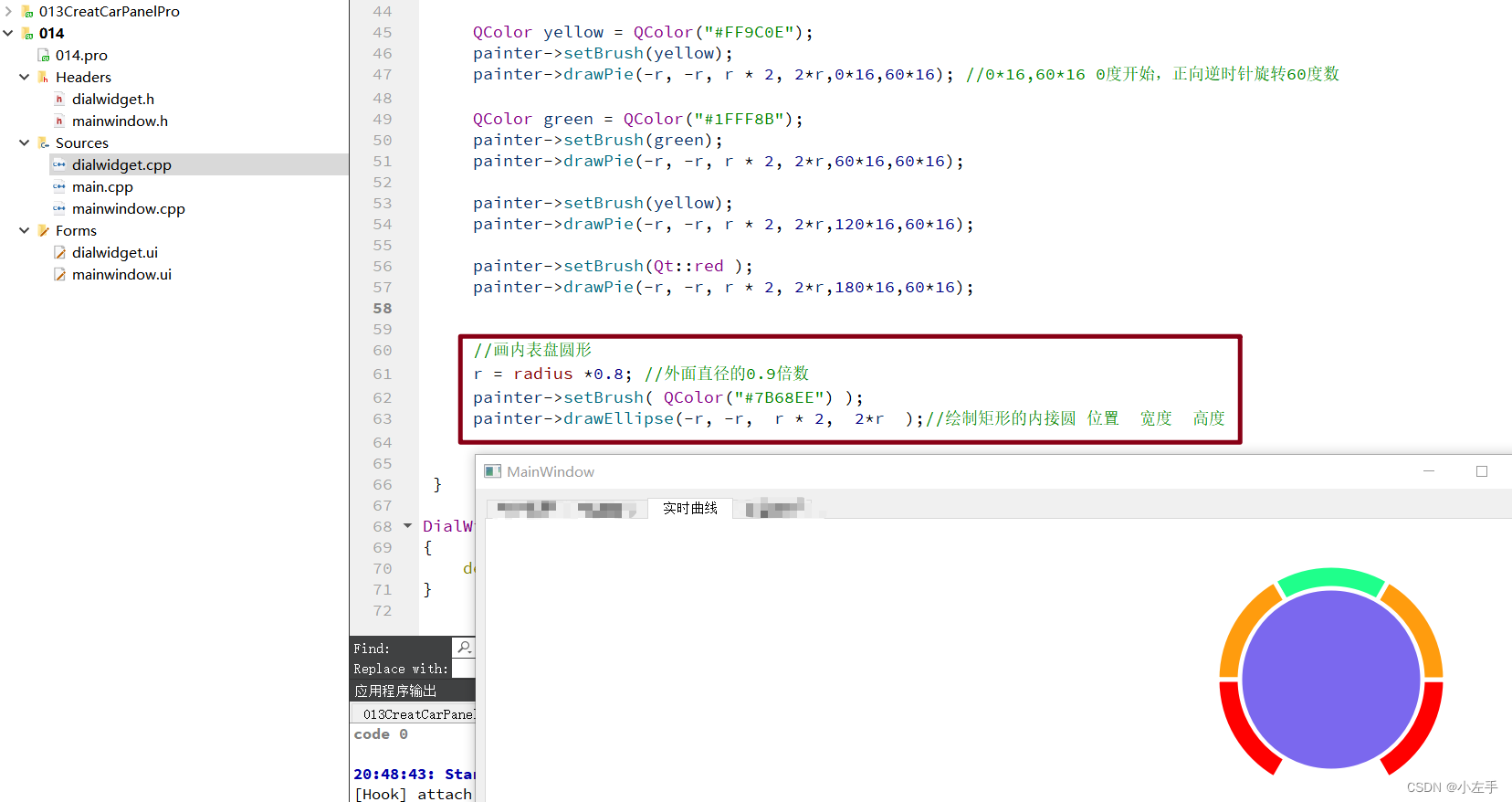
Task: Open 014.pro project file
Action: pos(81,55)
